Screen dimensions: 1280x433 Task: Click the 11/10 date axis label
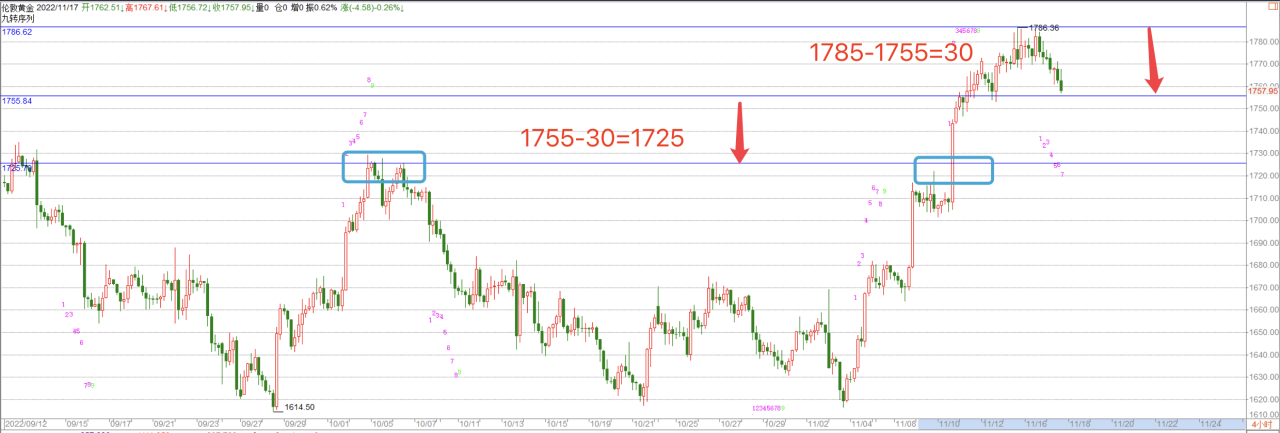950,424
